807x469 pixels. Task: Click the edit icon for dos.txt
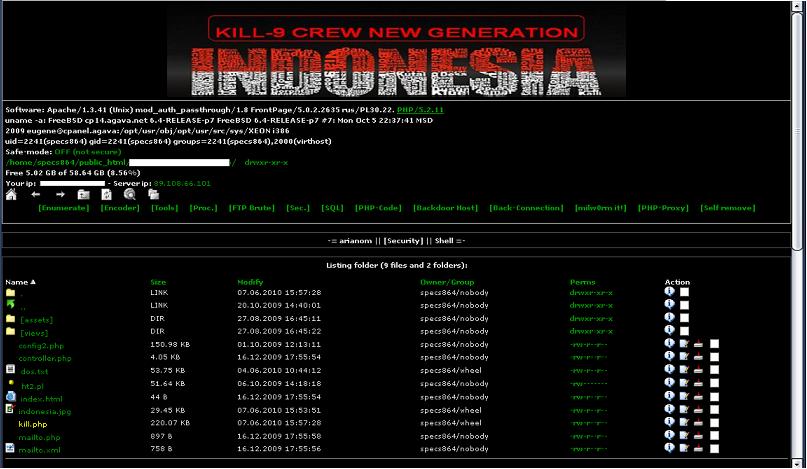684,370
